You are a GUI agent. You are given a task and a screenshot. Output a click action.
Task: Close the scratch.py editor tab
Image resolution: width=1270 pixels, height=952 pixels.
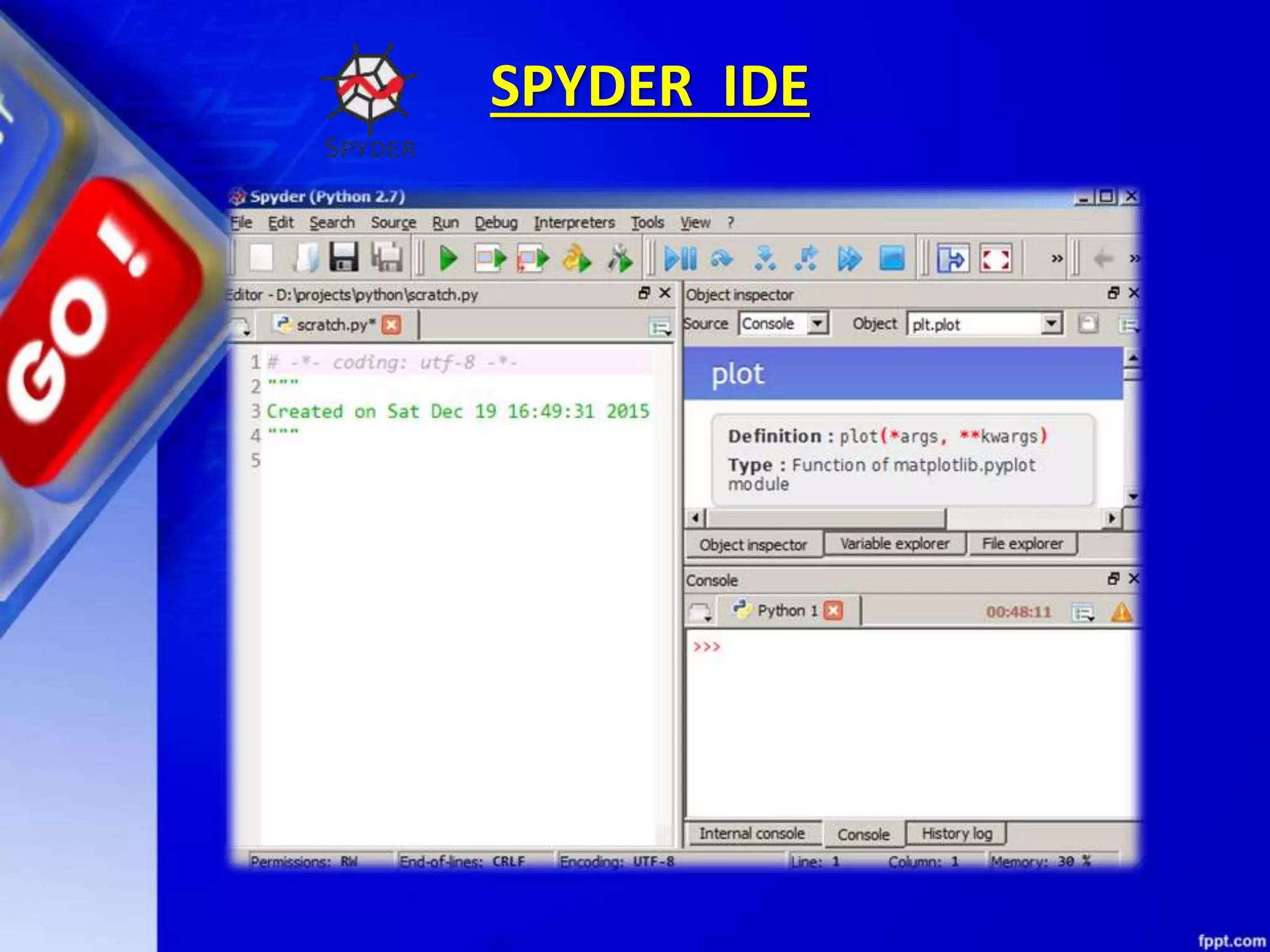pyautogui.click(x=391, y=325)
